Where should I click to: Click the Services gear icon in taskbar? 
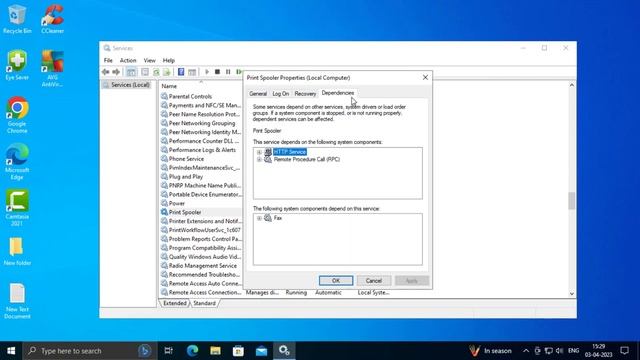click(284, 351)
